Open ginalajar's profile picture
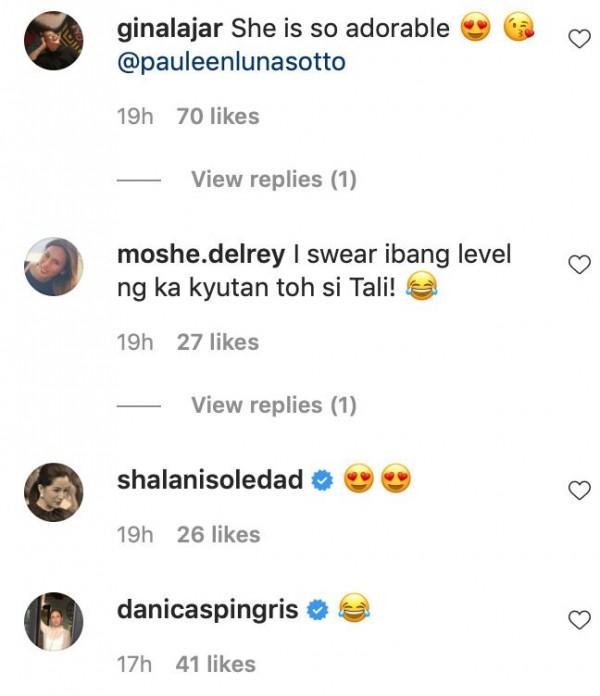600x696 pixels. click(x=54, y=40)
